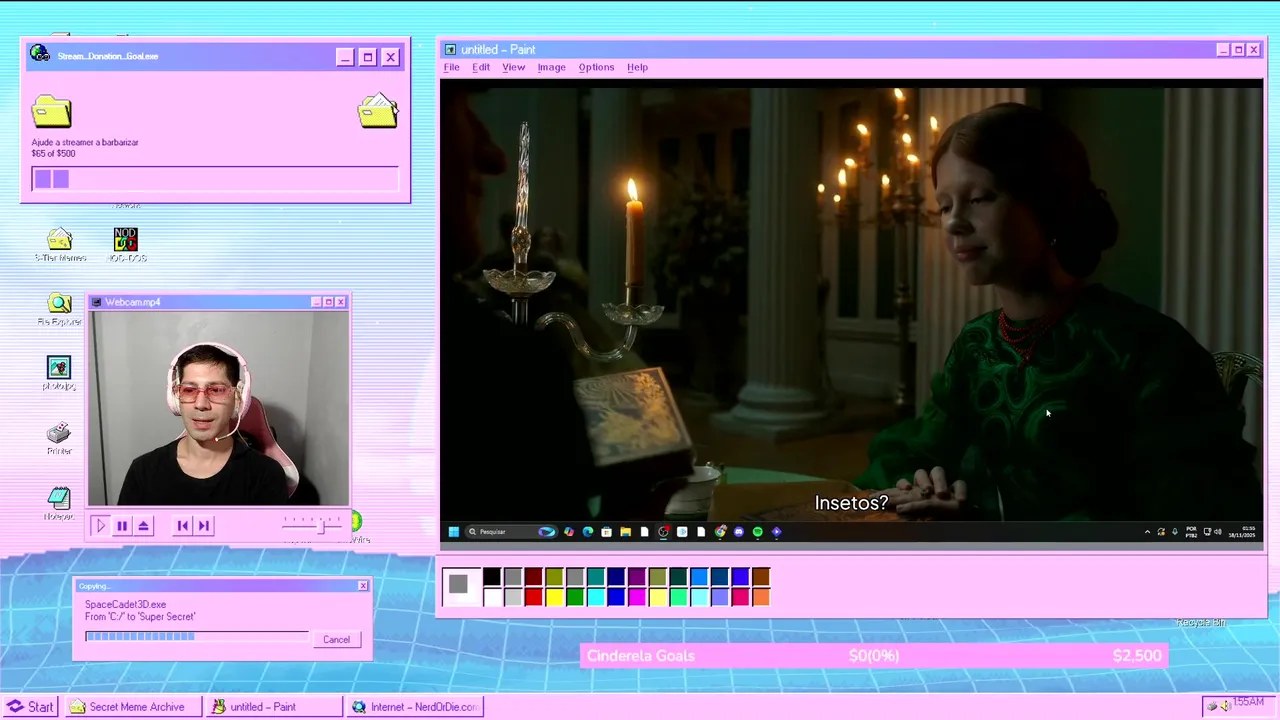The width and height of the screenshot is (1280, 720).
Task: Pick the bright red palette swatch
Action: point(533,597)
